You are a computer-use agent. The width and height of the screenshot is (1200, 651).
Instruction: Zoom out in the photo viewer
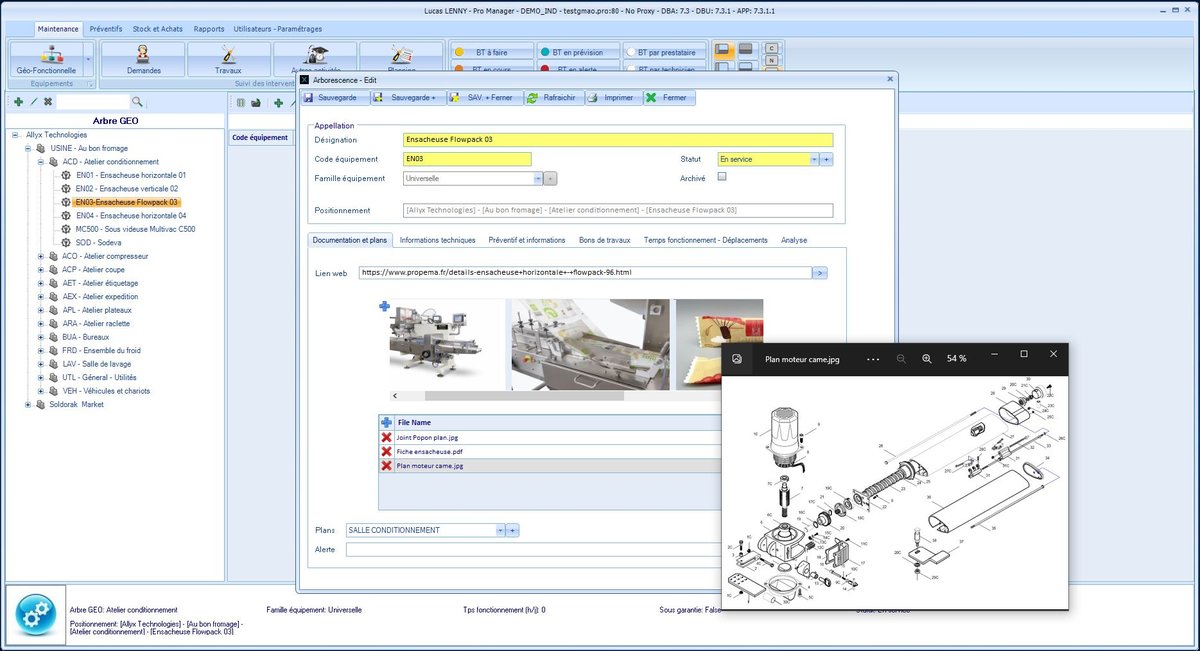point(901,358)
